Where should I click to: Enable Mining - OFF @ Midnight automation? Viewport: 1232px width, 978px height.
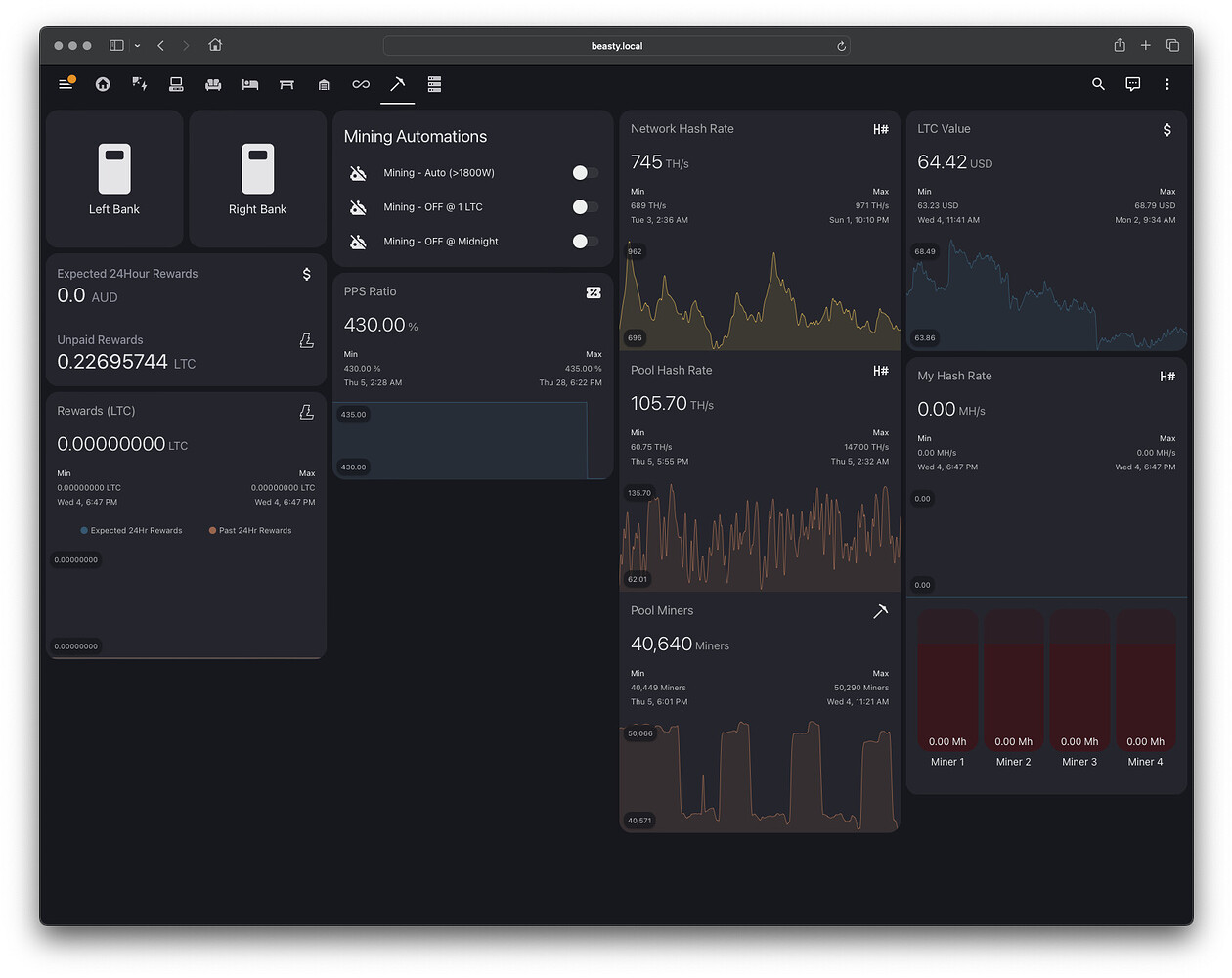[x=585, y=241]
